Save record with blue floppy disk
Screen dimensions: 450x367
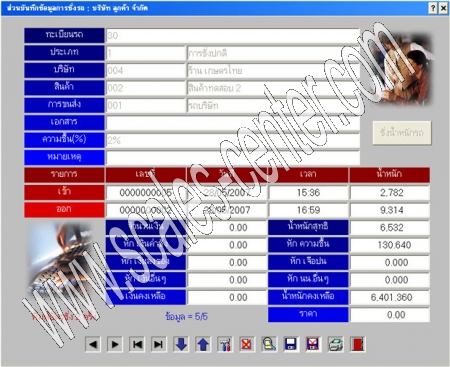tap(291, 344)
